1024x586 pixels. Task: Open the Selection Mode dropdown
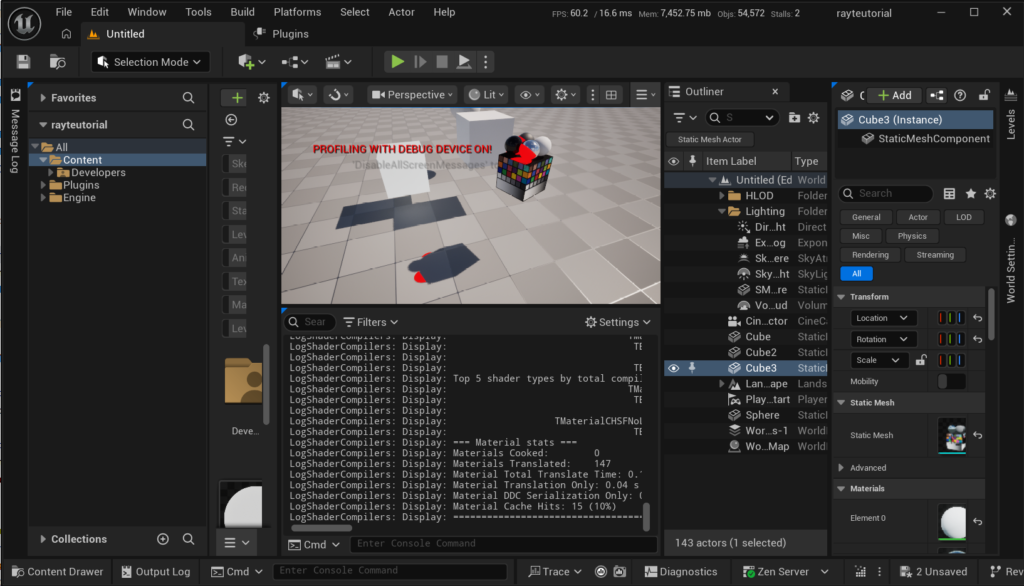(x=150, y=62)
